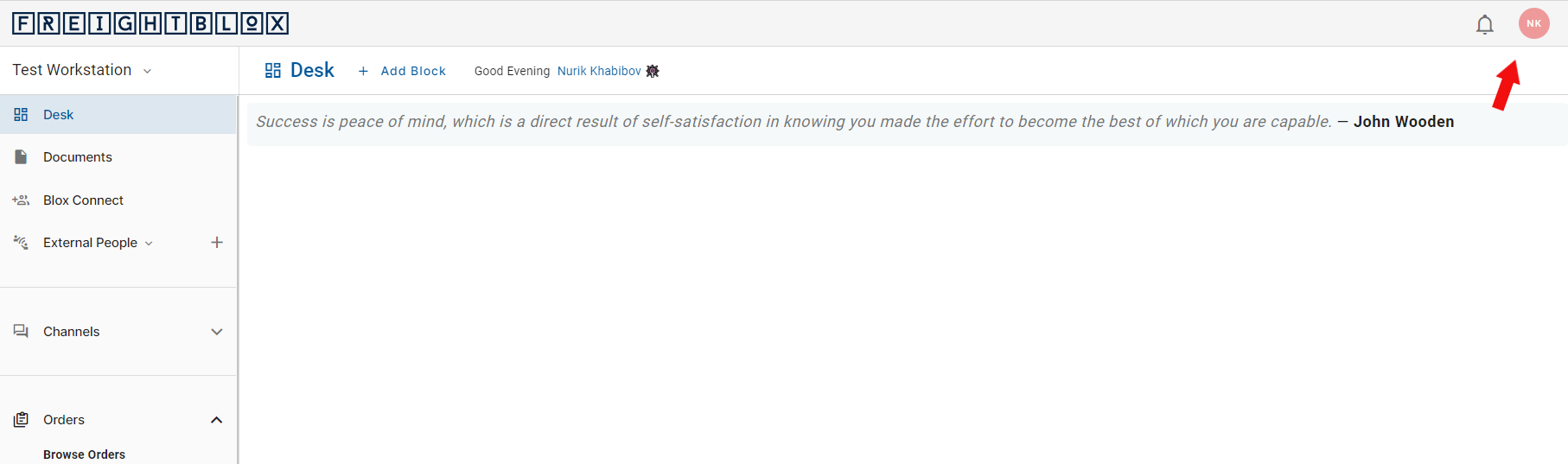Open Browse Orders under Orders
Image resolution: width=1568 pixels, height=464 pixels.
pos(84,454)
